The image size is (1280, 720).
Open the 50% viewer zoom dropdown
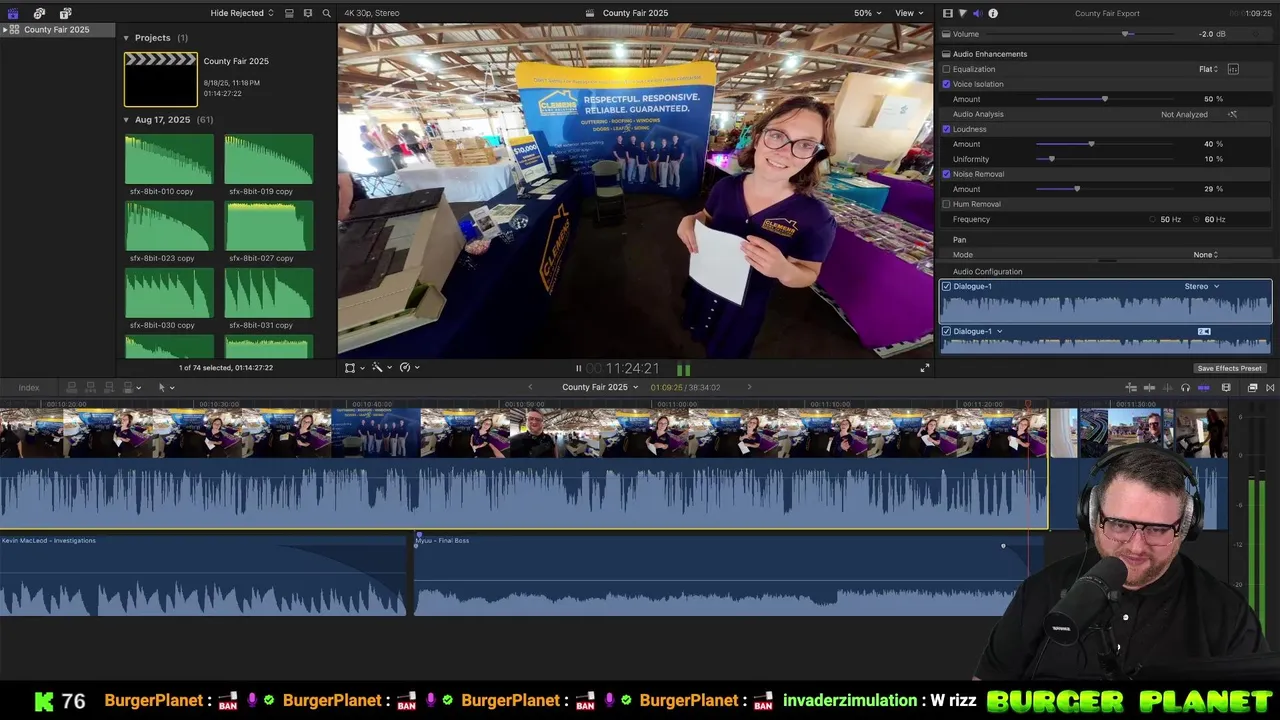tap(867, 13)
